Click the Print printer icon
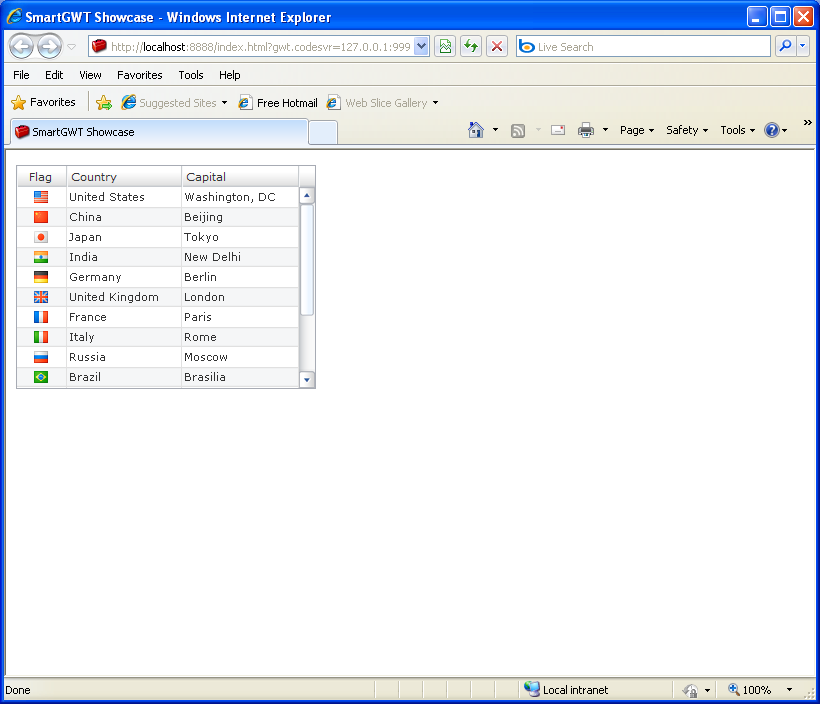Viewport: 820px width, 704px height. pos(586,130)
